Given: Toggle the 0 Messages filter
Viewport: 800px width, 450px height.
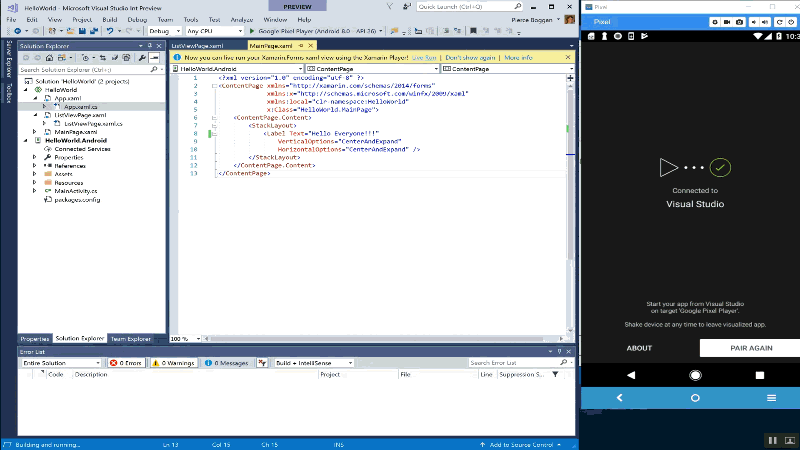Looking at the screenshot, I should [x=227, y=363].
